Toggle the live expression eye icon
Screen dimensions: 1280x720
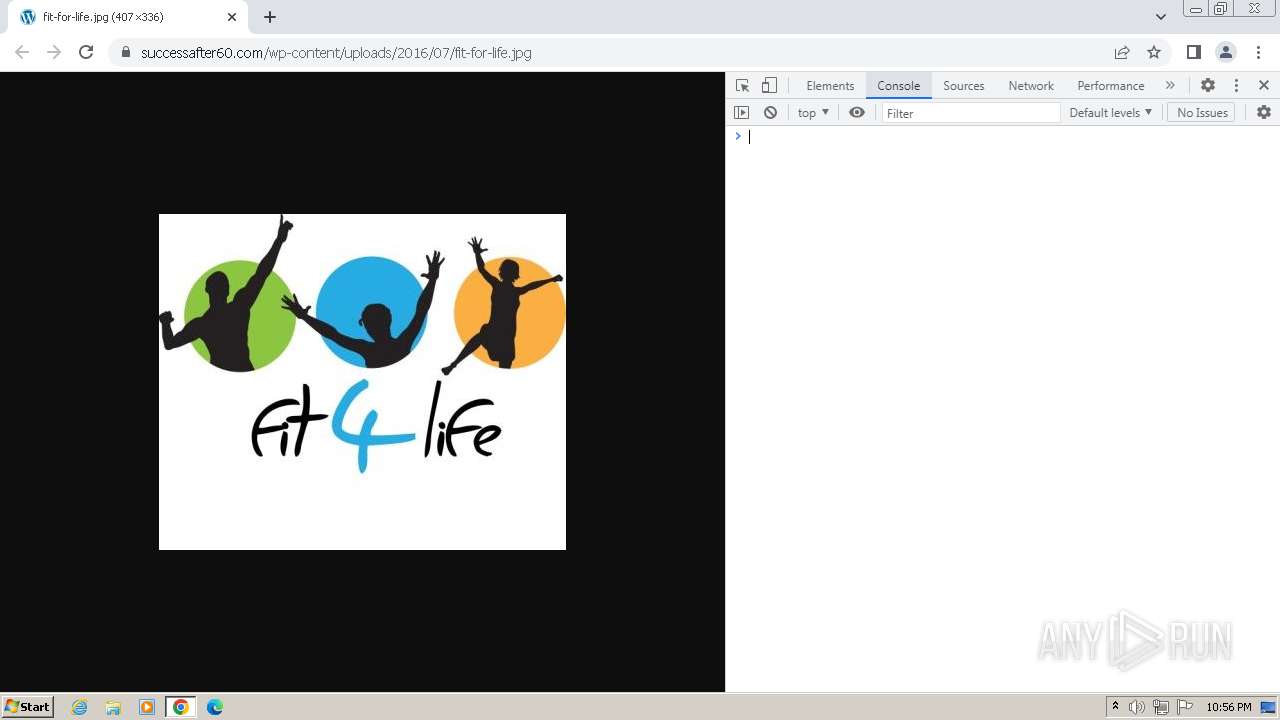(x=857, y=113)
